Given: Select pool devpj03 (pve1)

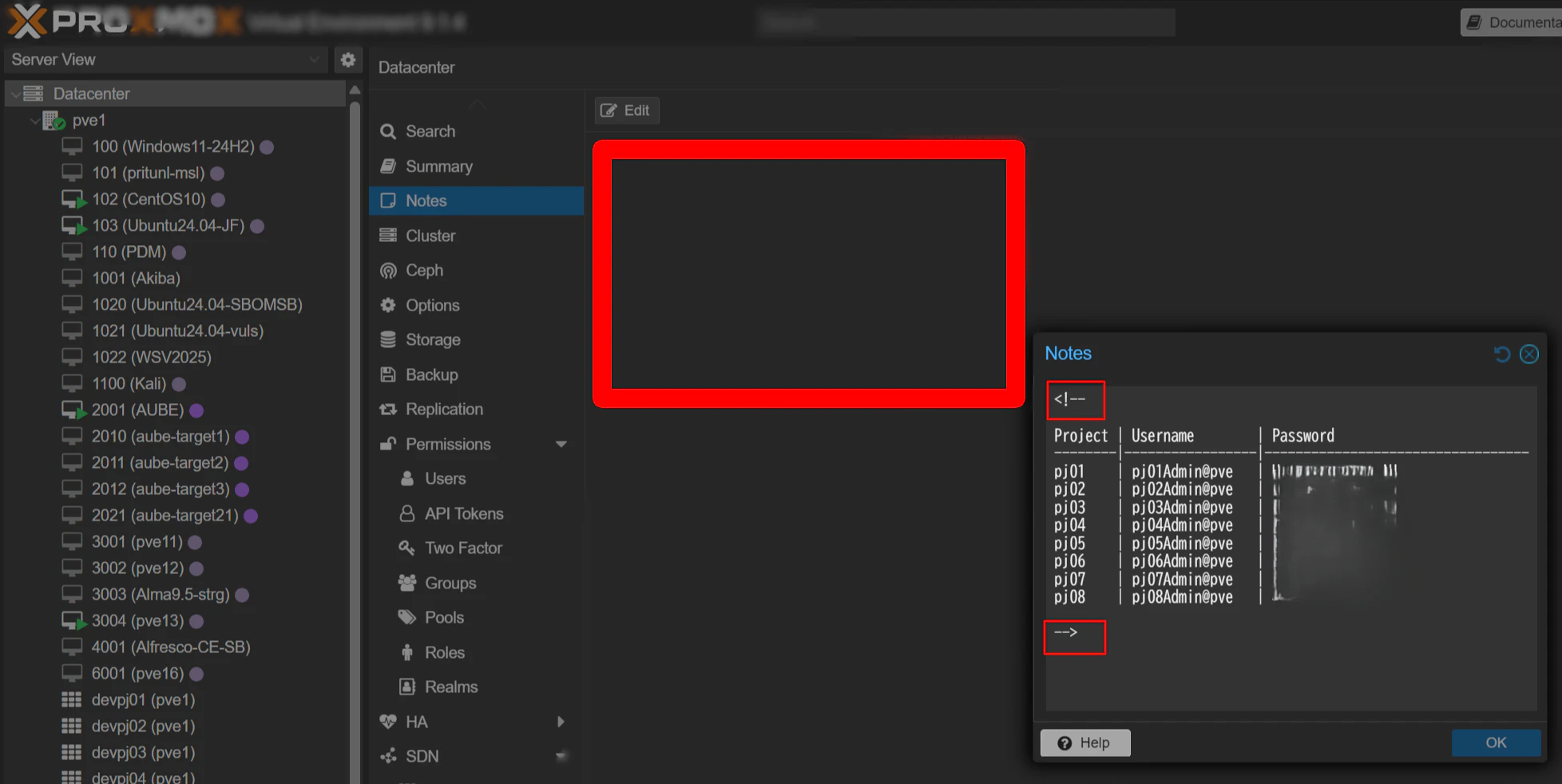Looking at the screenshot, I should pos(176,752).
